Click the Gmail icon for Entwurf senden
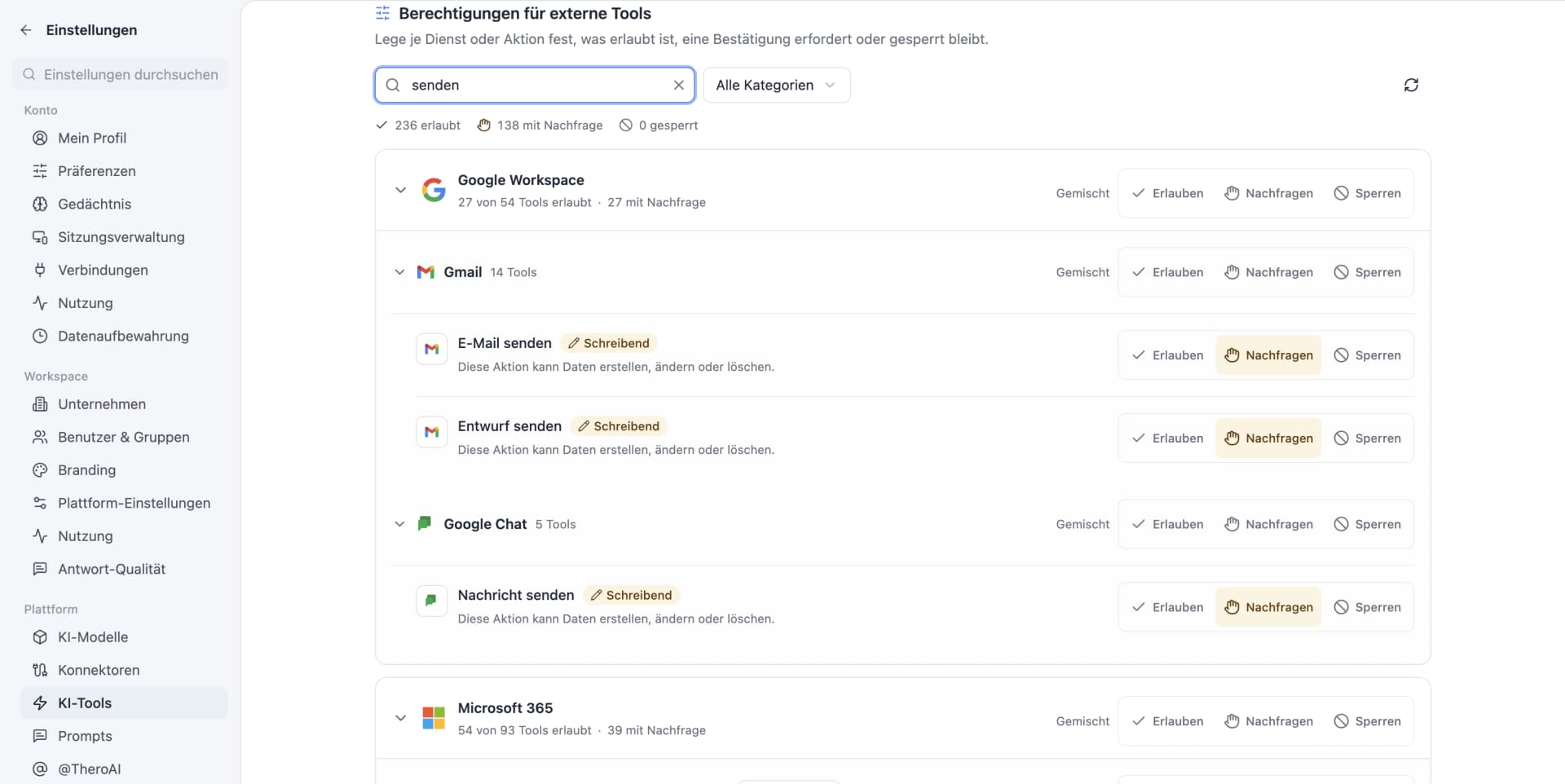 [431, 432]
